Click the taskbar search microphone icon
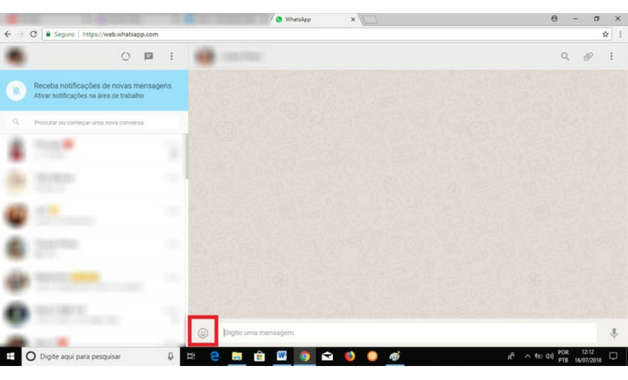 [x=170, y=356]
